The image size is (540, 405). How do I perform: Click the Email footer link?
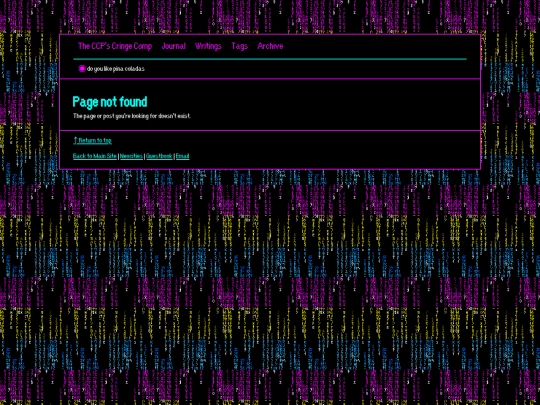pos(183,156)
